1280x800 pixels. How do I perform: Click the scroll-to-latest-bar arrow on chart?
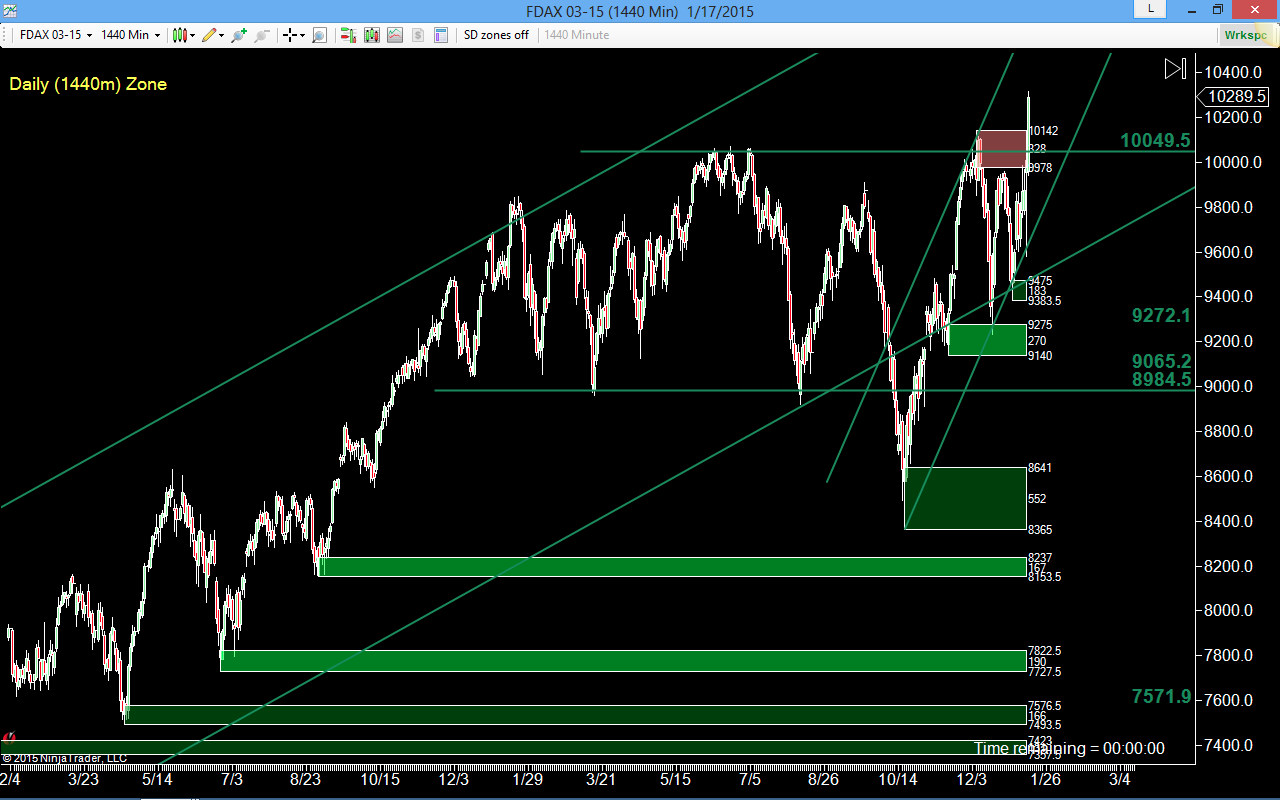coord(1175,68)
